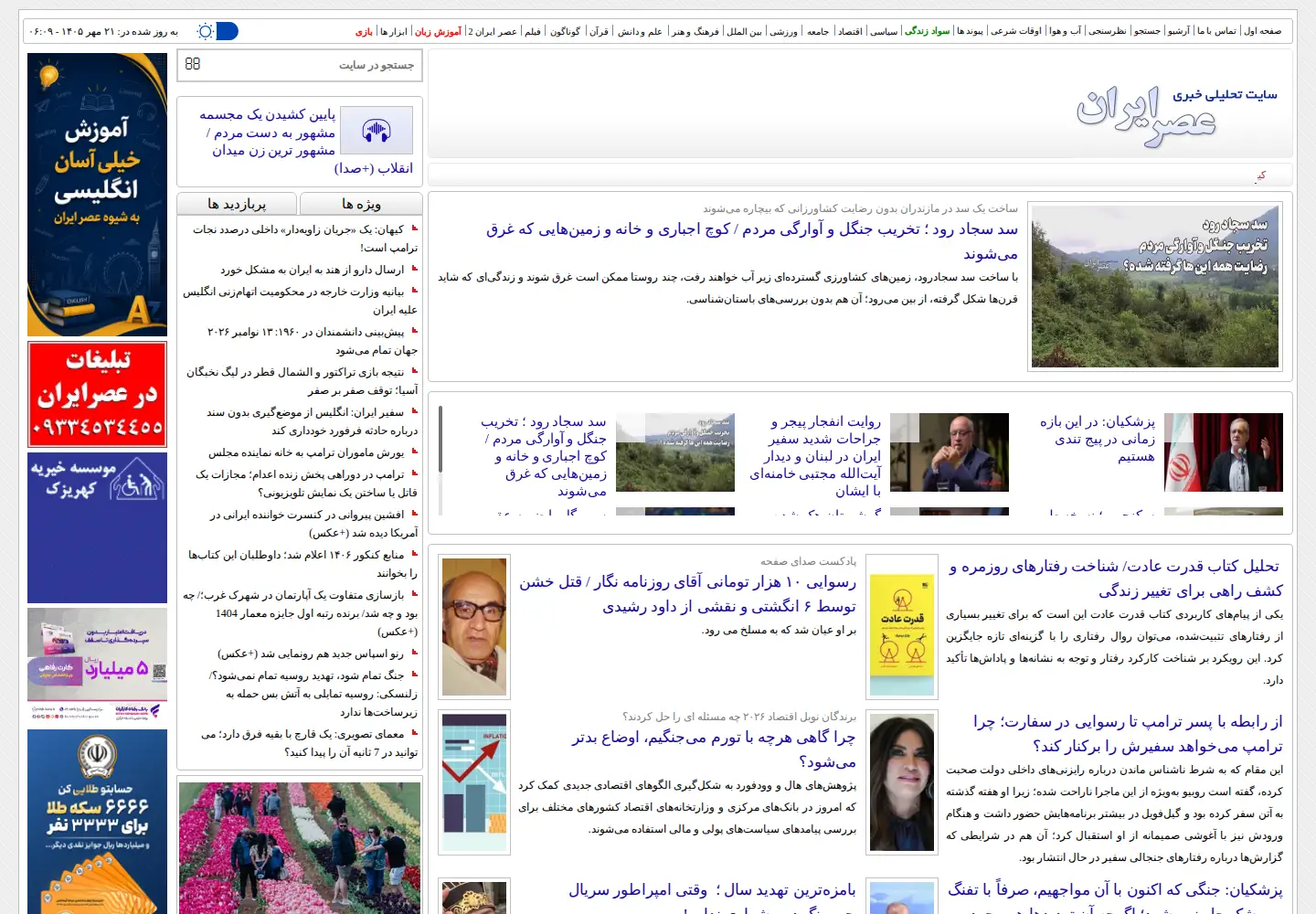Open 'روایت انفجار پیجر' slider link
The image size is (1316, 914).
point(816,456)
